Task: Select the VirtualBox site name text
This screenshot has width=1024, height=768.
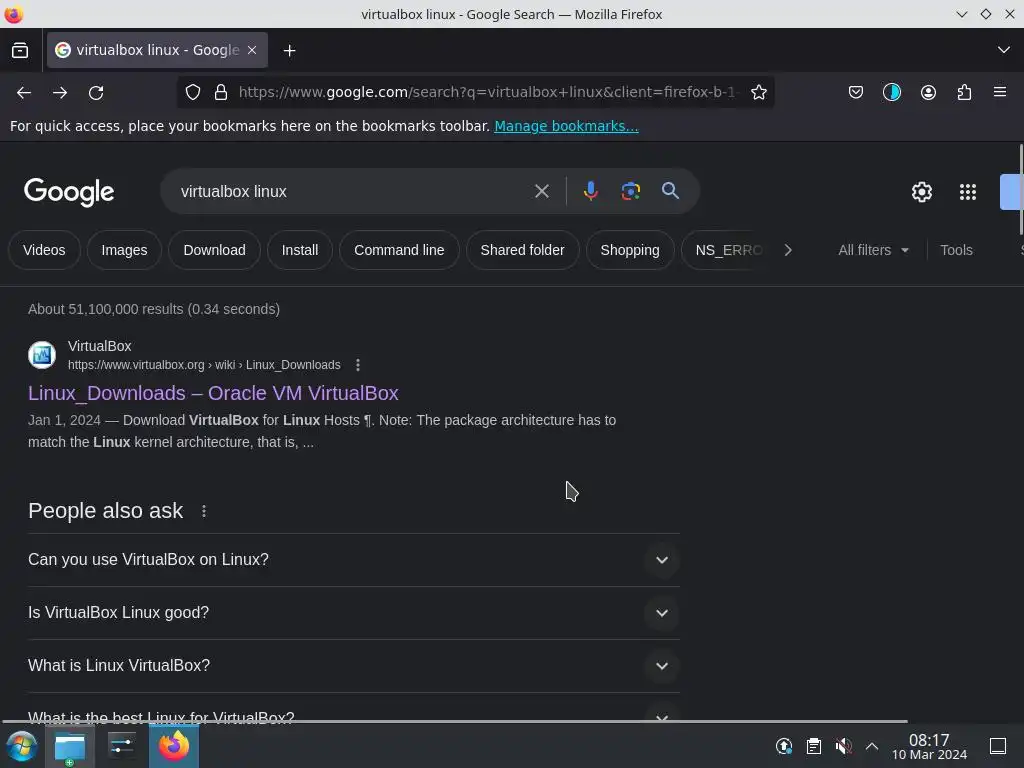Action: pyautogui.click(x=100, y=346)
